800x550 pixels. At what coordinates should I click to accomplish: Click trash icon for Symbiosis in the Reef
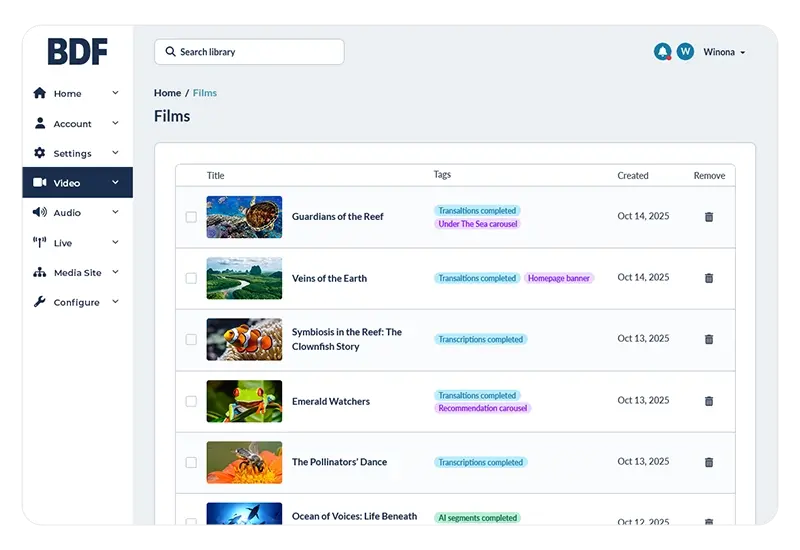709,339
